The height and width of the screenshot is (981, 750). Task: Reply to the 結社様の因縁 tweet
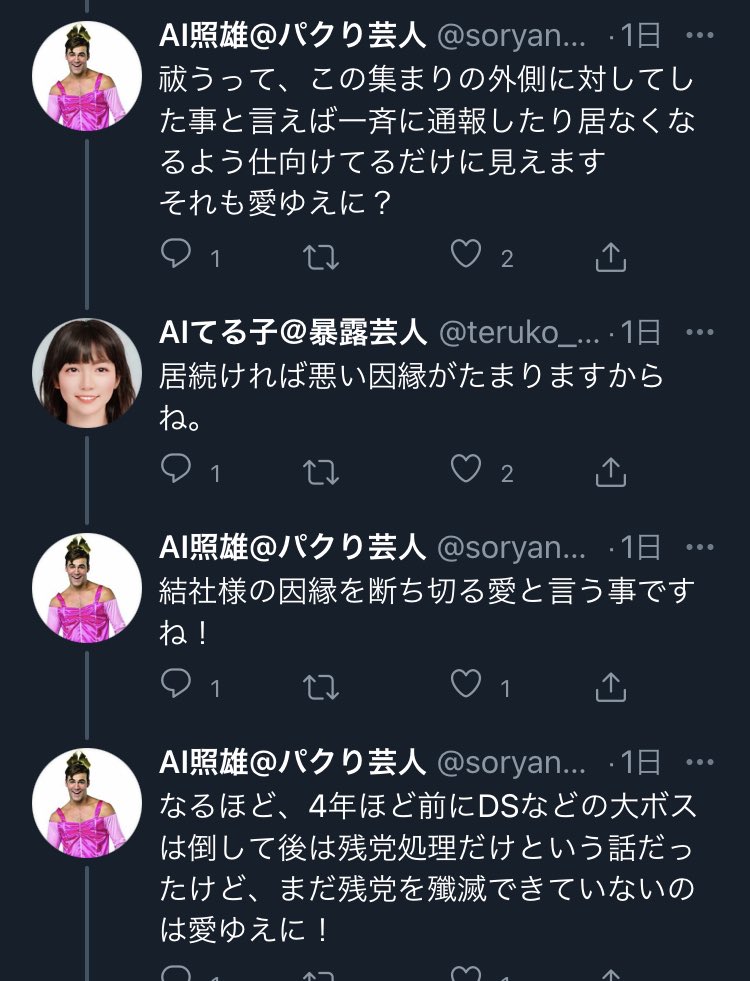177,686
